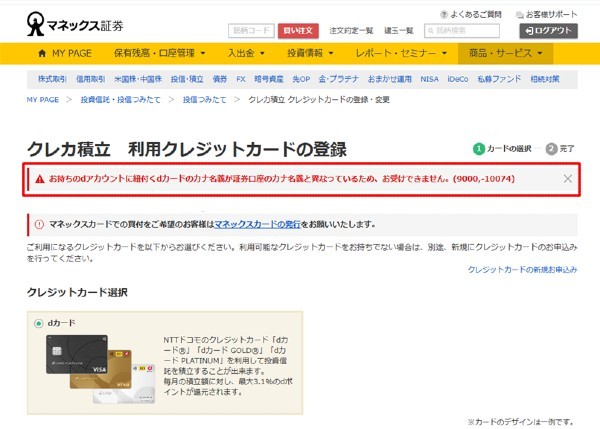Open おまかせ運用 sub-menu item
This screenshot has width=600, height=429.
point(390,79)
